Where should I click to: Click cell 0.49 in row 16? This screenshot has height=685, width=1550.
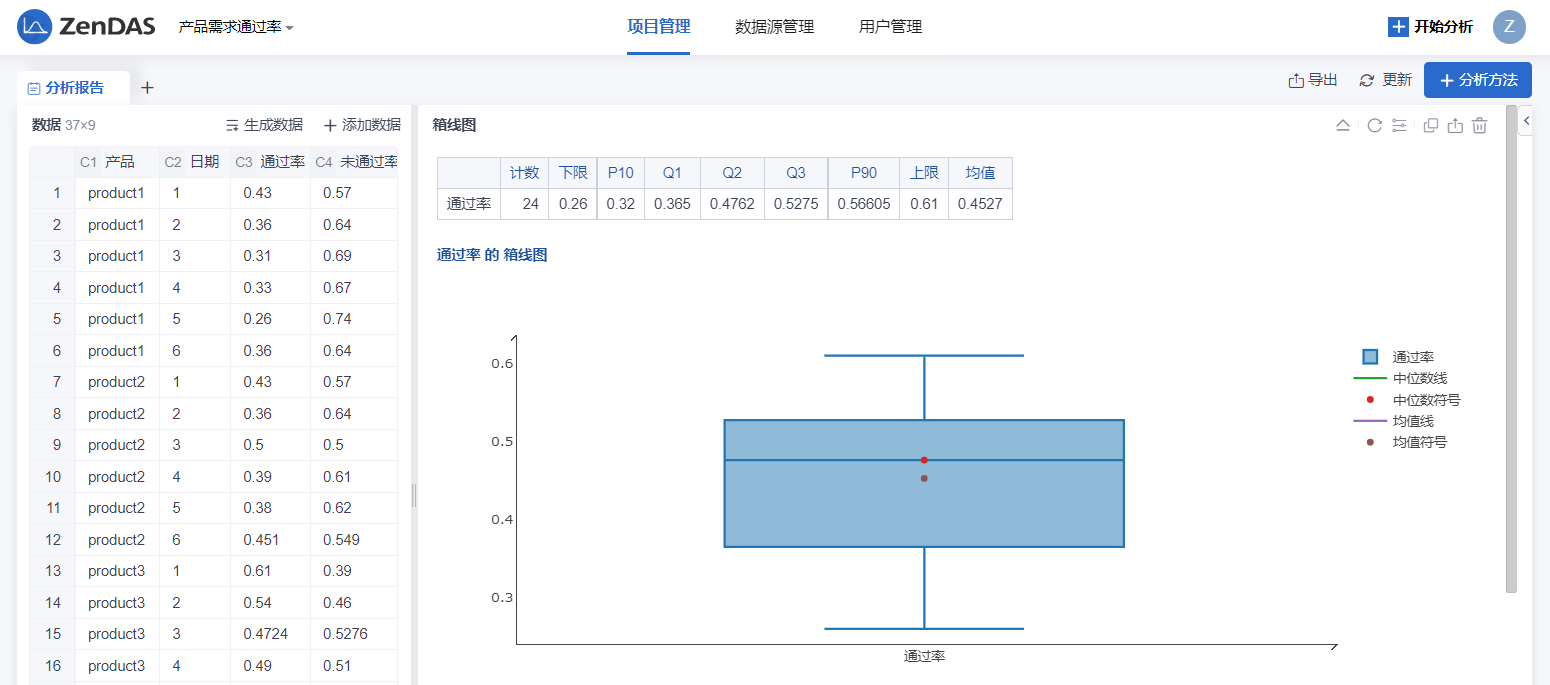(x=270, y=666)
